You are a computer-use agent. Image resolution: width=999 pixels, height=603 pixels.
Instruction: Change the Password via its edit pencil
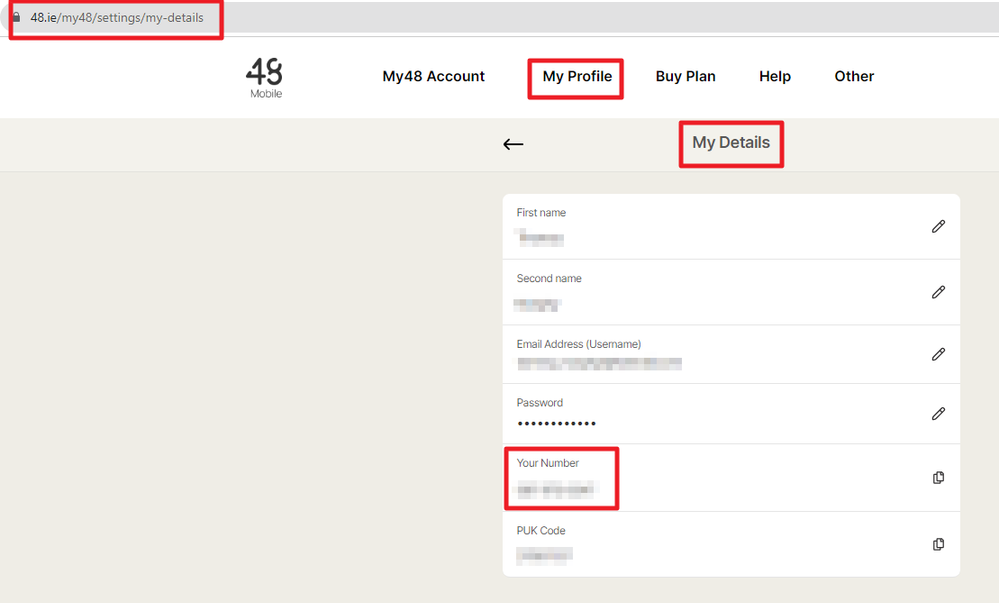click(937, 413)
